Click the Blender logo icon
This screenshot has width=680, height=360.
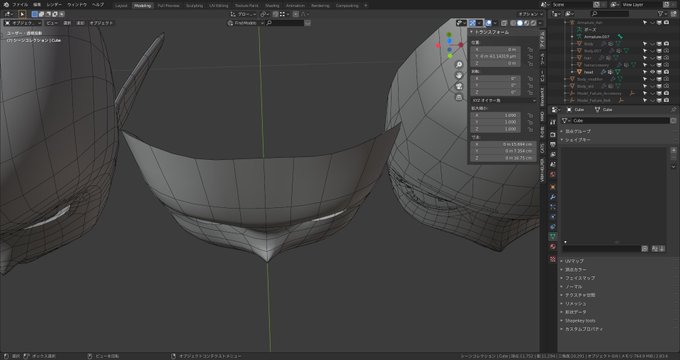[x=6, y=5]
